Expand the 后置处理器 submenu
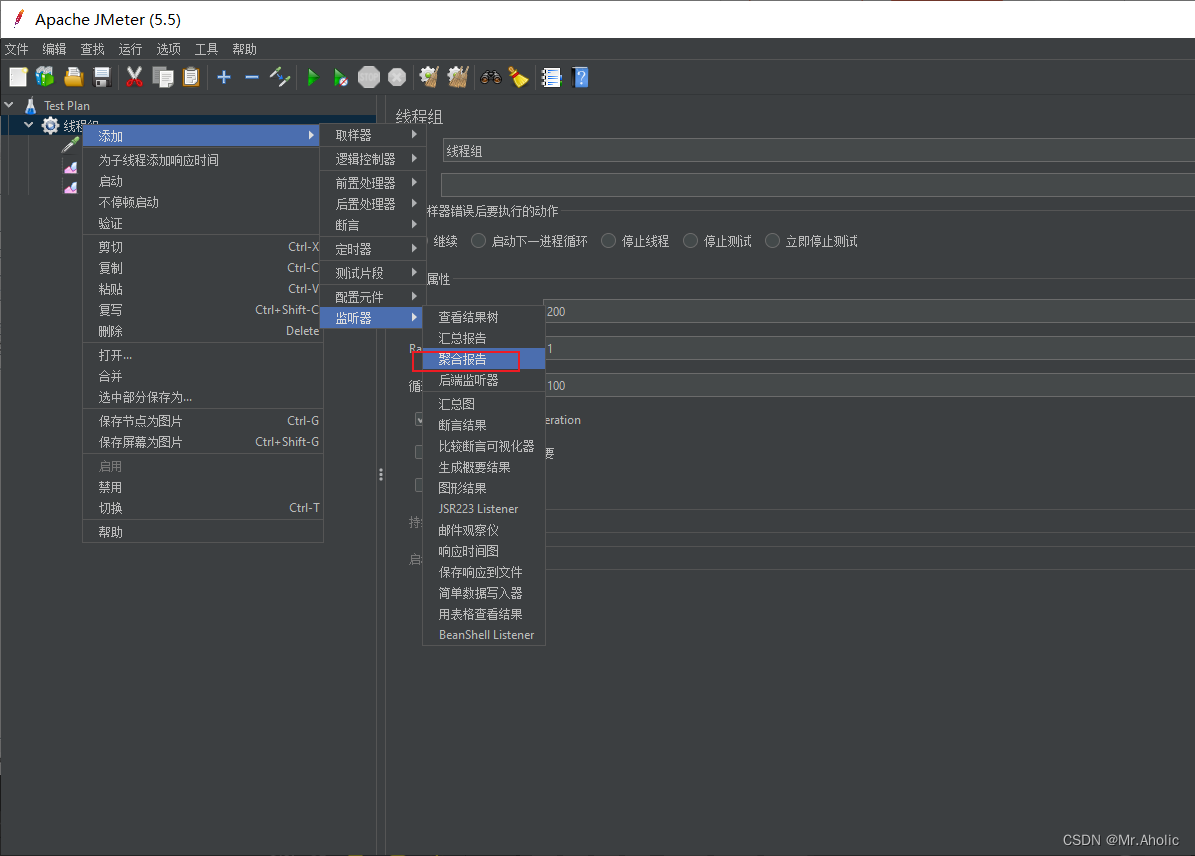 click(371, 204)
